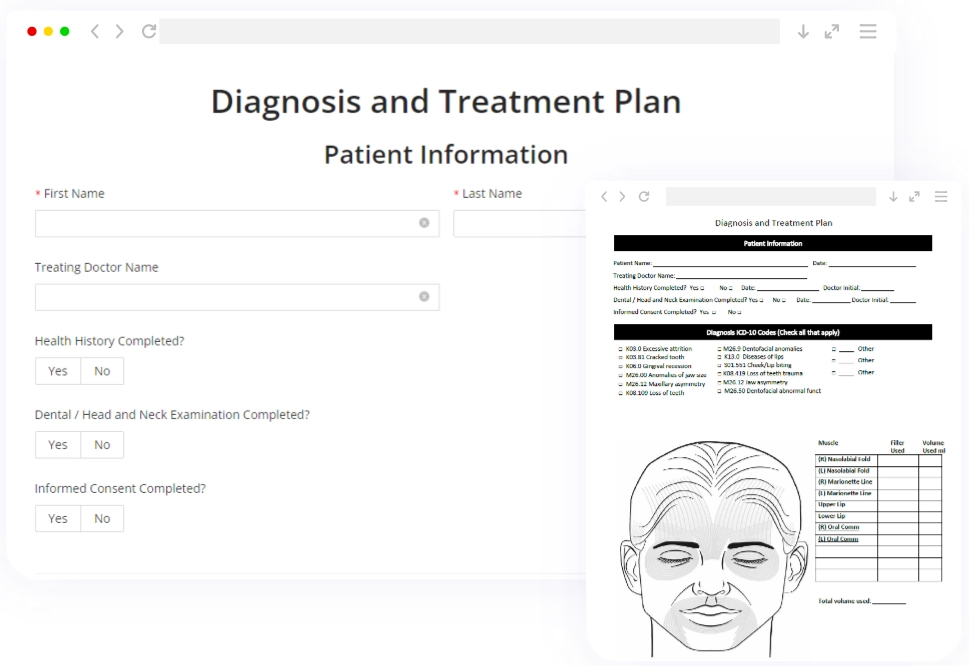Select No for Health History Completed

coord(102,371)
